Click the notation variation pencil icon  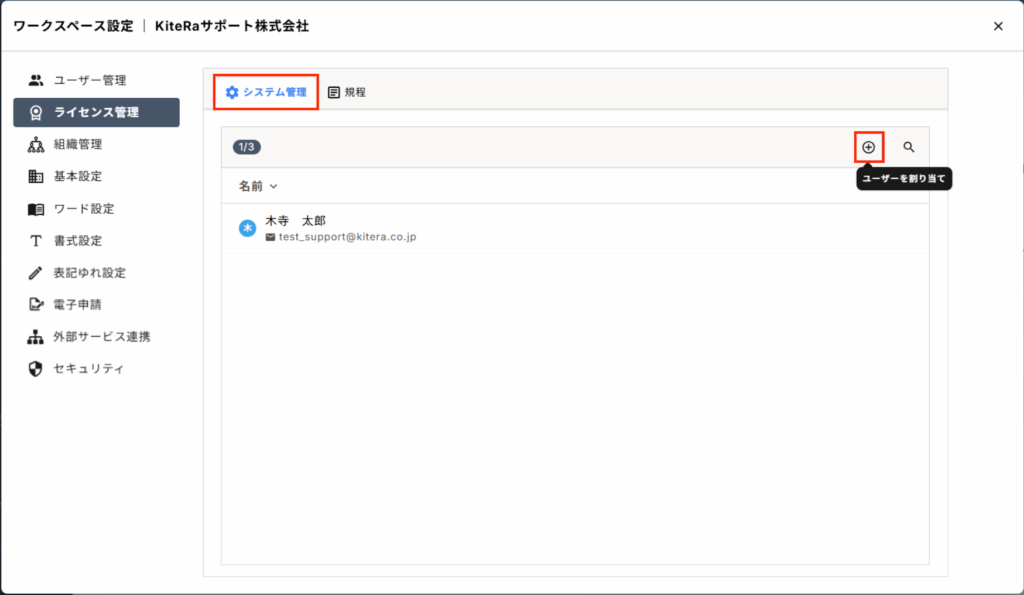pos(36,273)
